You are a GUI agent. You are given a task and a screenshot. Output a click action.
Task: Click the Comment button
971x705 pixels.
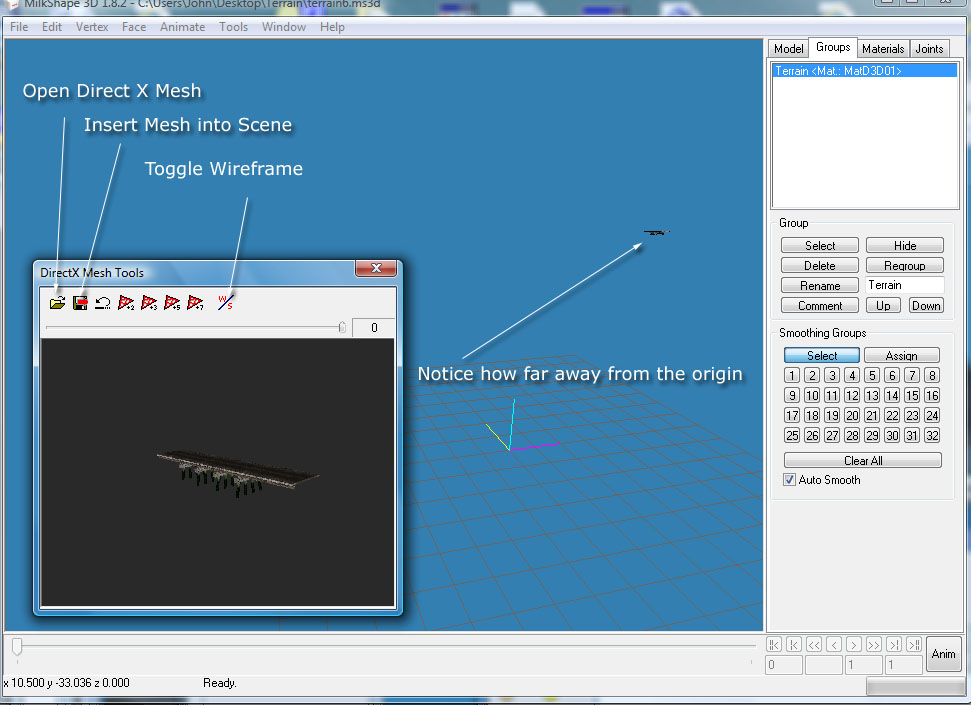[x=820, y=305]
